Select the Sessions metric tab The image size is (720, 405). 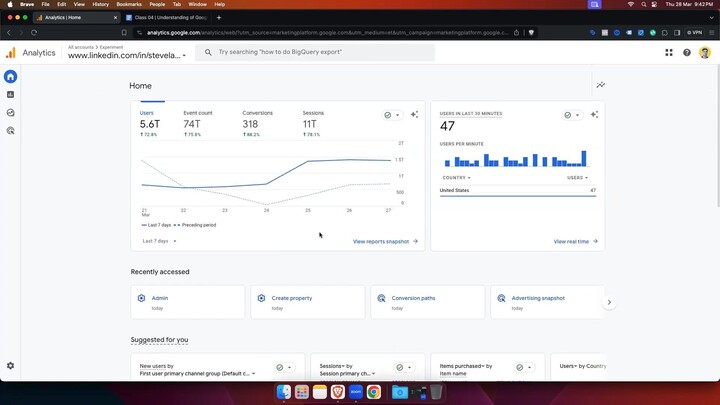[313, 124]
